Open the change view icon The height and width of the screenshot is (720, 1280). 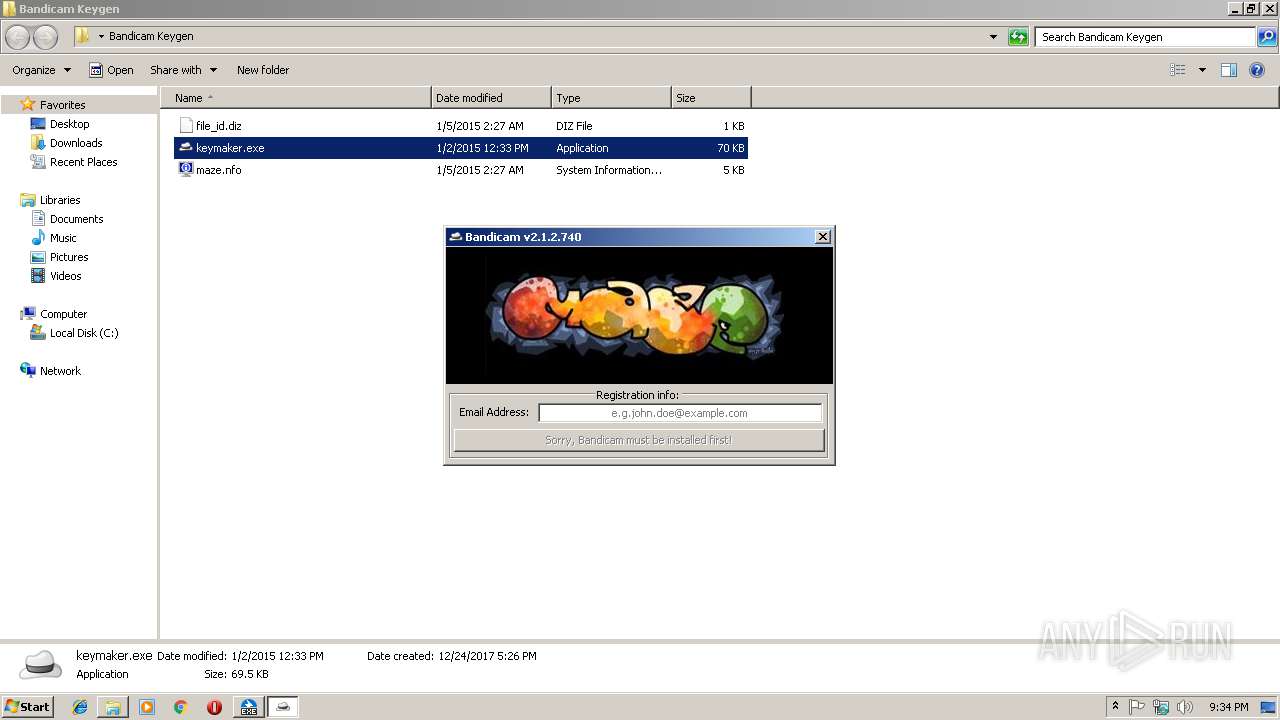tap(1178, 70)
